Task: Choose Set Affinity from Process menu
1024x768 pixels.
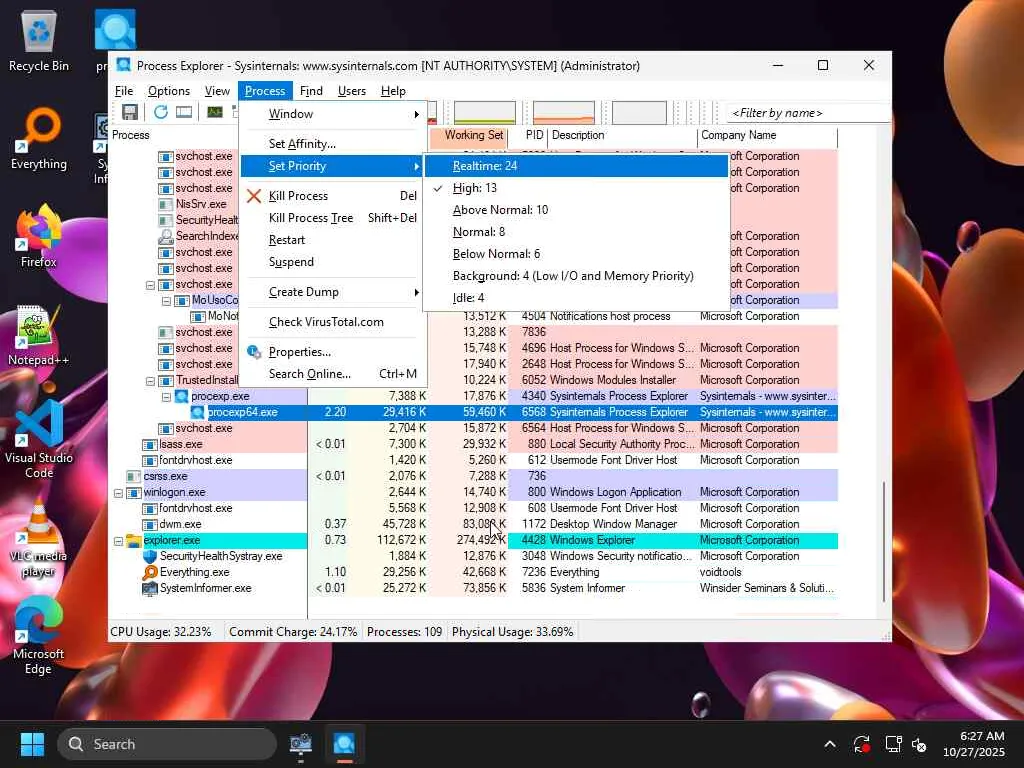Action: click(333, 144)
